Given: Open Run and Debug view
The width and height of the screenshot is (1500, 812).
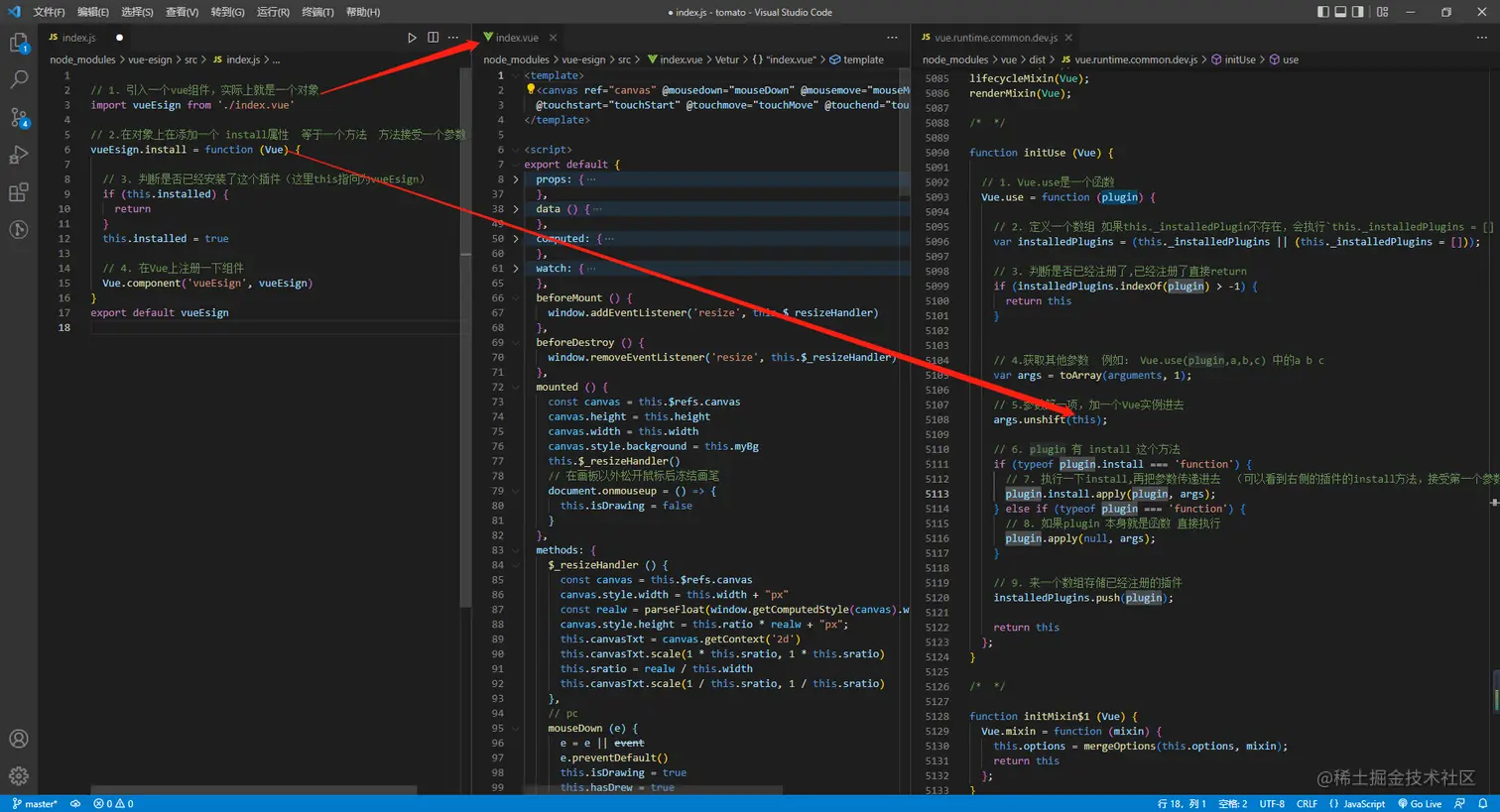Looking at the screenshot, I should coord(18,155).
